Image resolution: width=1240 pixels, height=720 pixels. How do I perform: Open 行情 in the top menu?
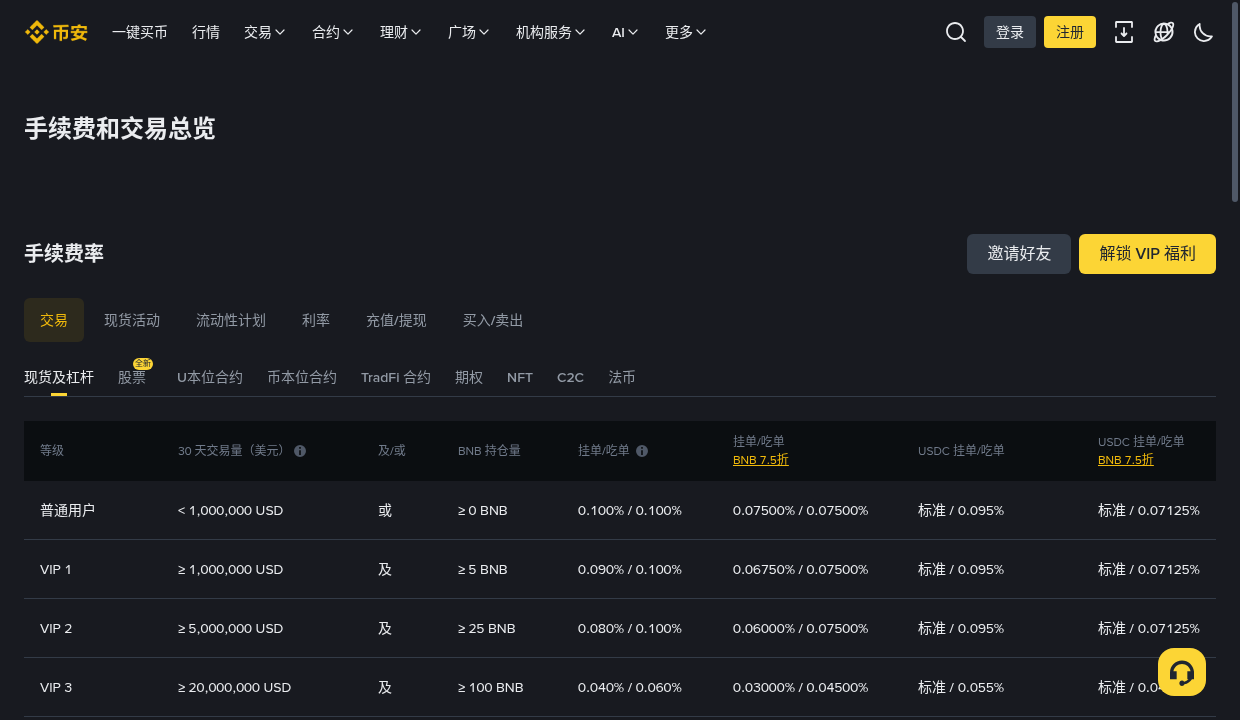[x=206, y=32]
